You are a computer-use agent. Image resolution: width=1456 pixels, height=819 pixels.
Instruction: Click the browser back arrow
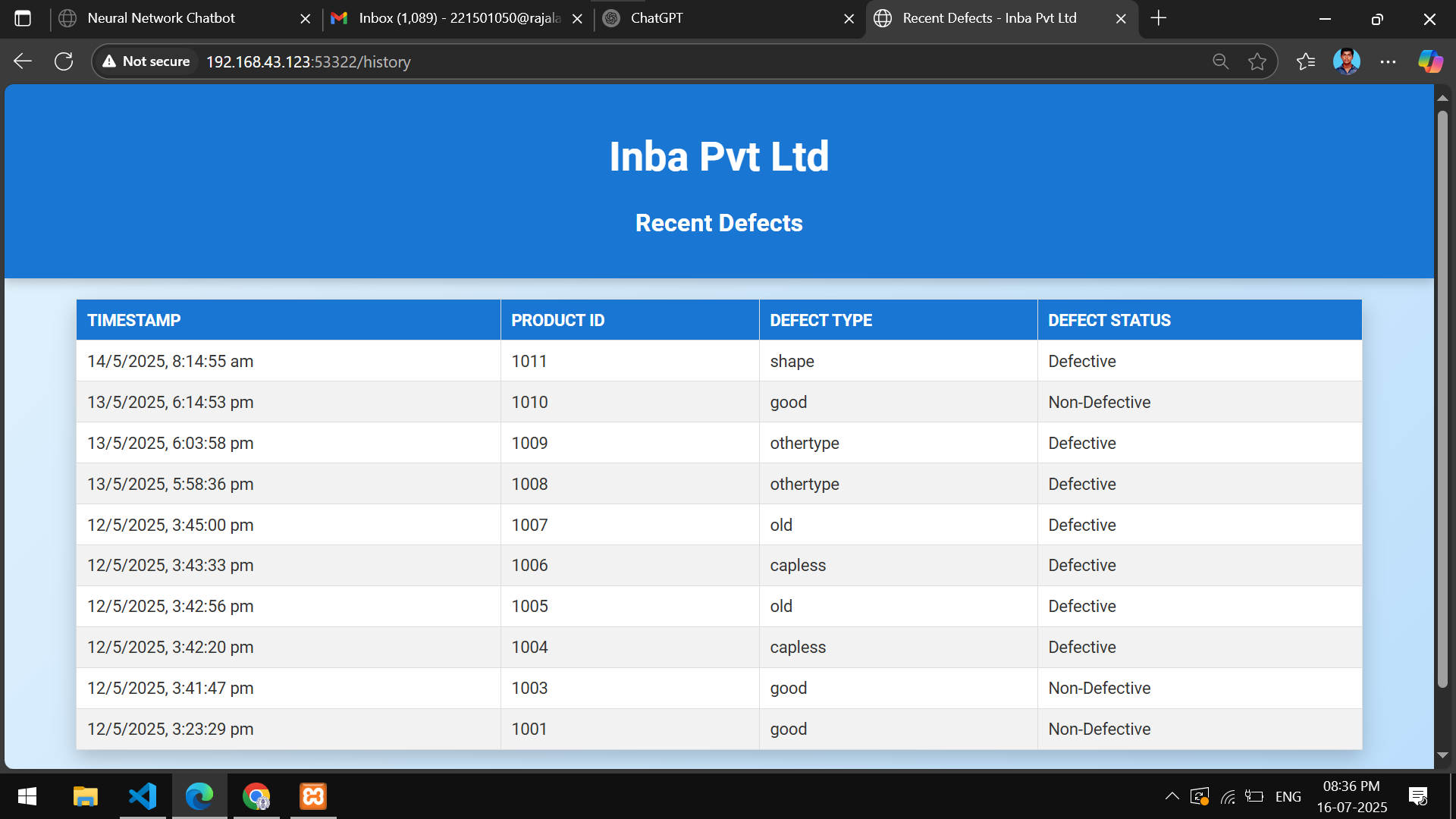click(23, 61)
